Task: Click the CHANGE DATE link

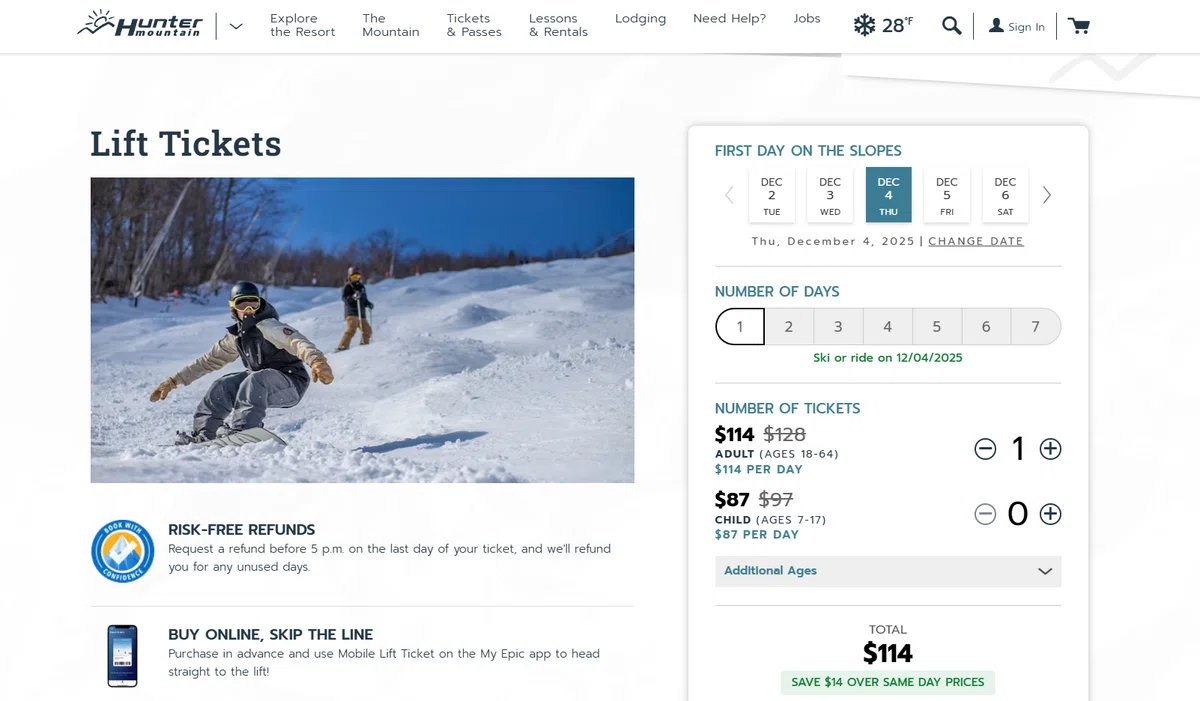Action: click(976, 241)
